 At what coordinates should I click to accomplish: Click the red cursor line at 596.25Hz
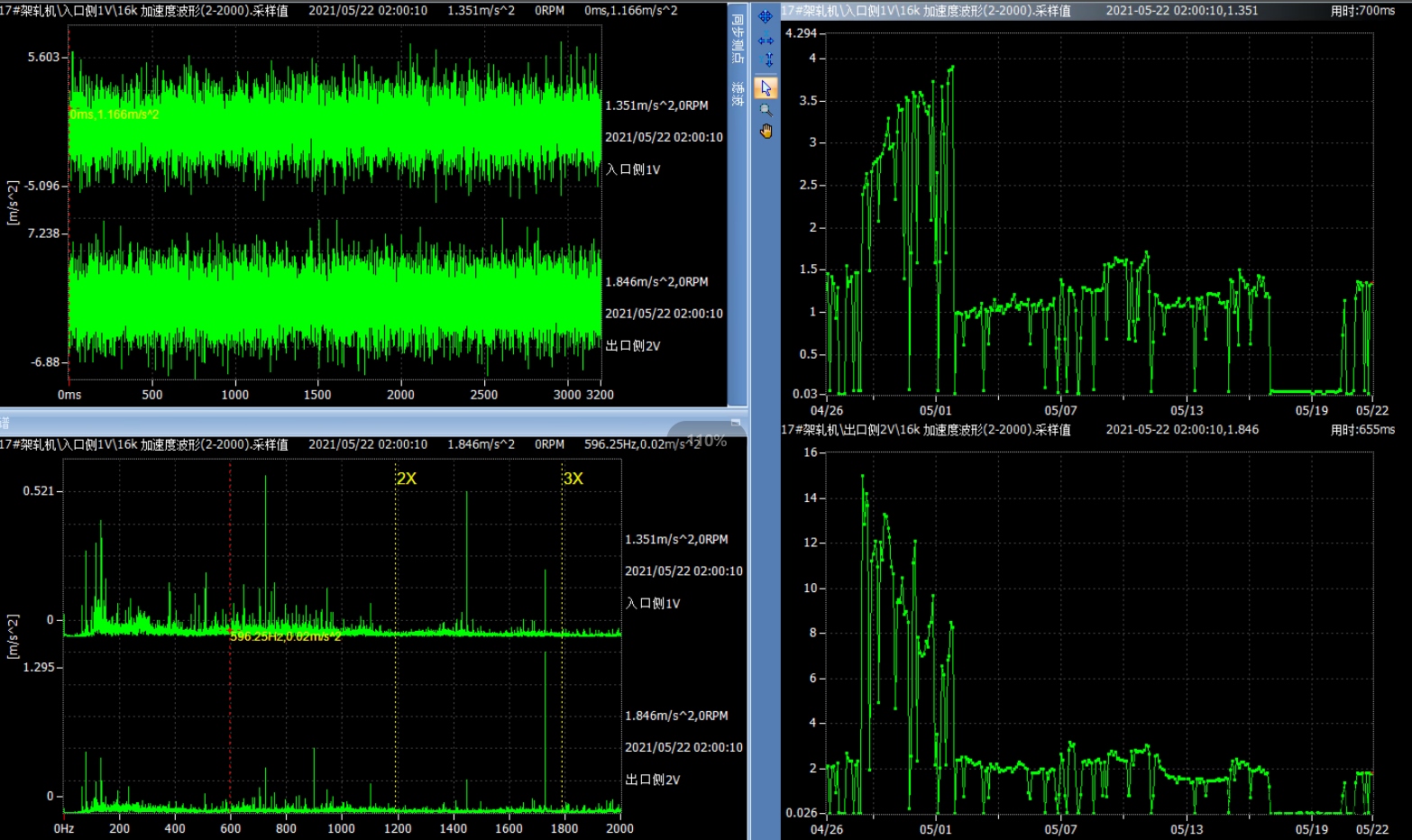coord(230,541)
